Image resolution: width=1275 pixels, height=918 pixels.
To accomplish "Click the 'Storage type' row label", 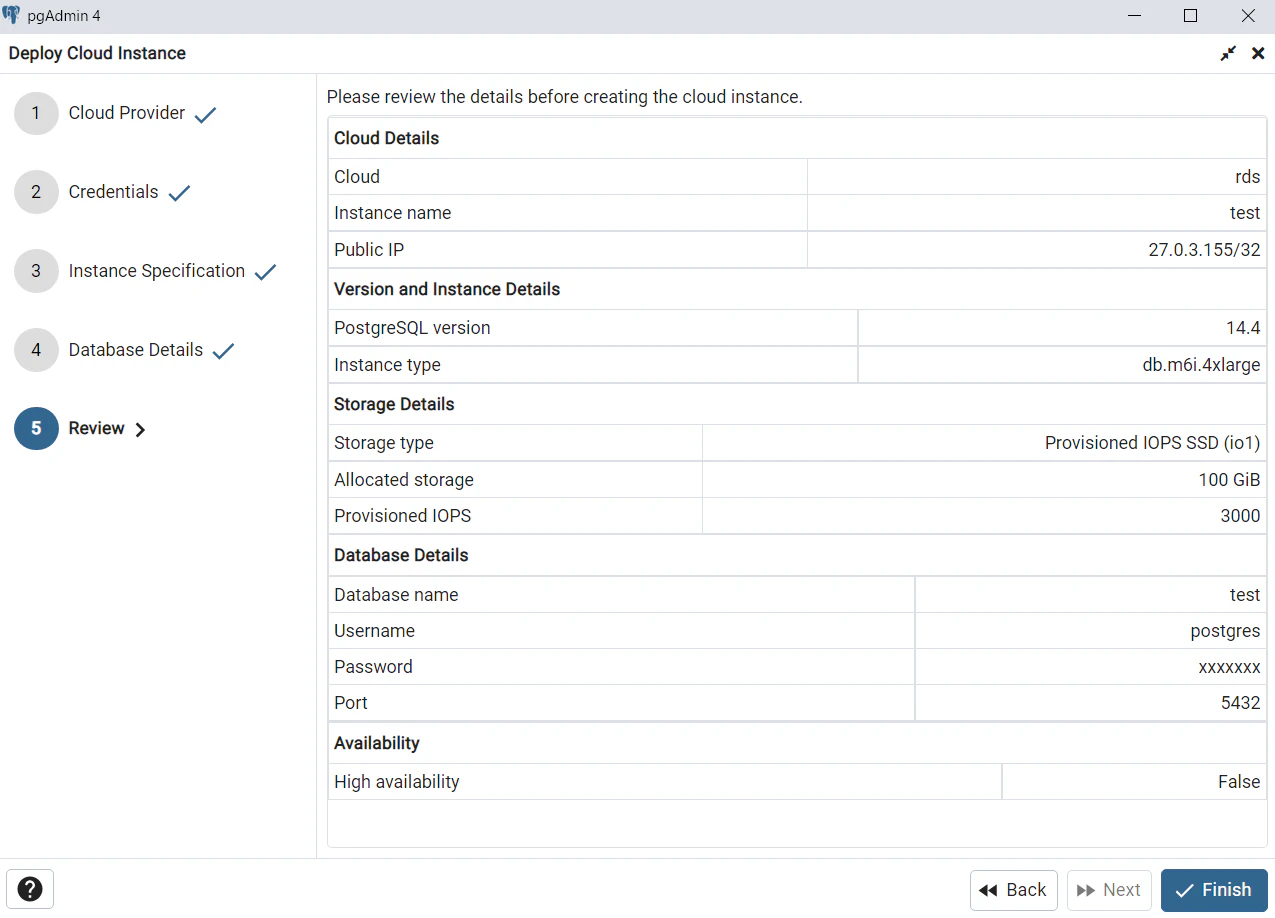I will (x=384, y=443).
